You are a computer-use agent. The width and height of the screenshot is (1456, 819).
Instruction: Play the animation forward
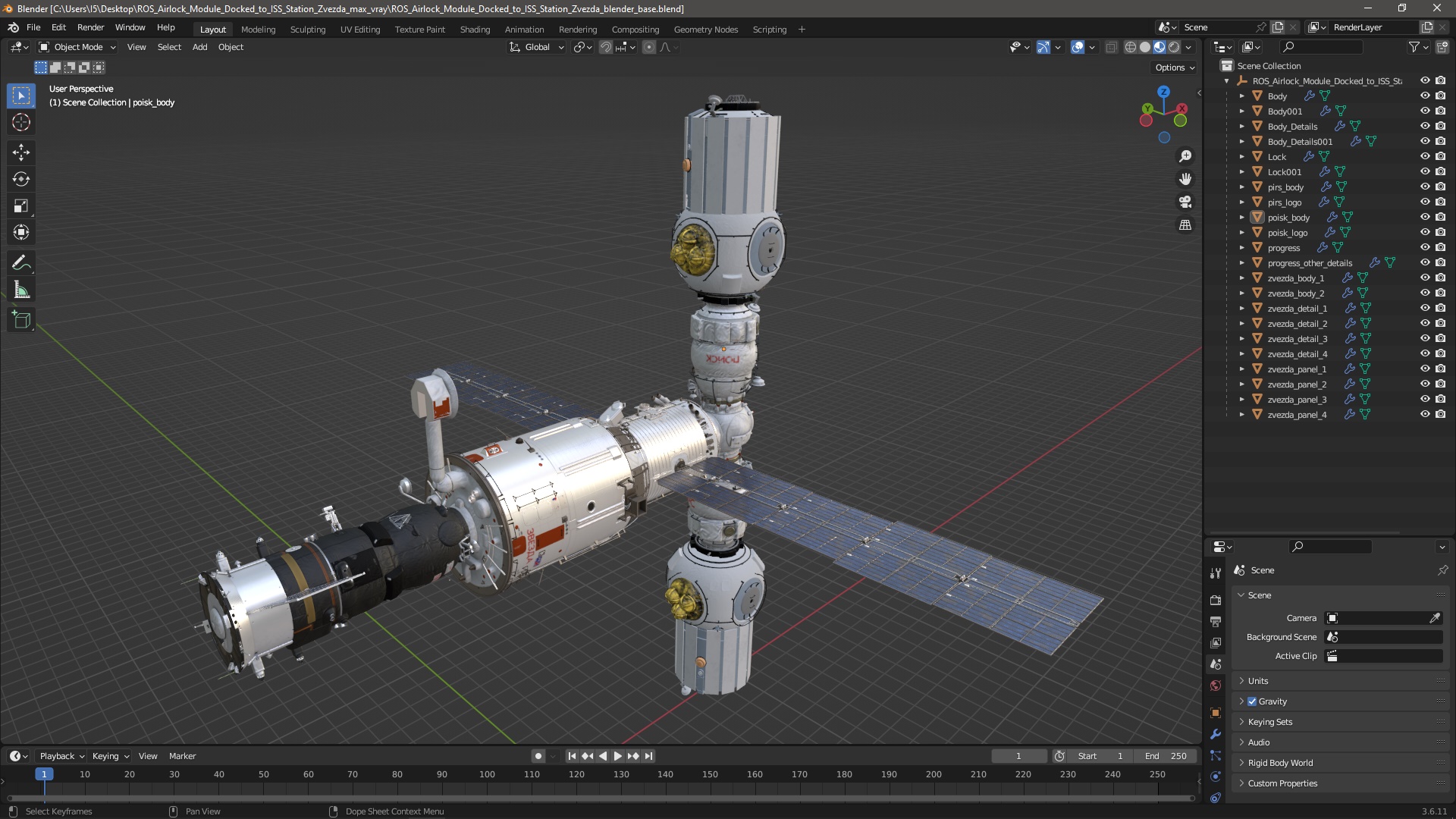[x=617, y=756]
